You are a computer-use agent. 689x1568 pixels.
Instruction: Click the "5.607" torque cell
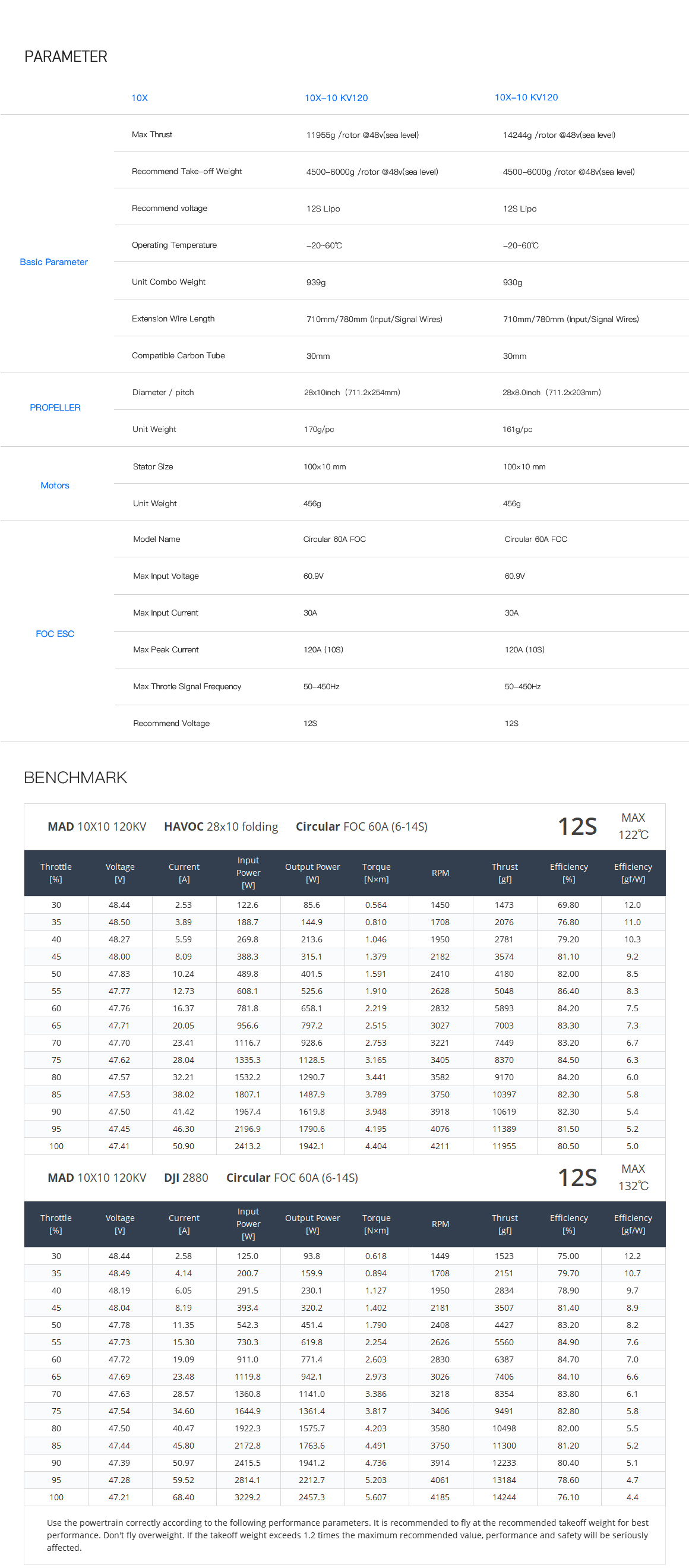[375, 1497]
